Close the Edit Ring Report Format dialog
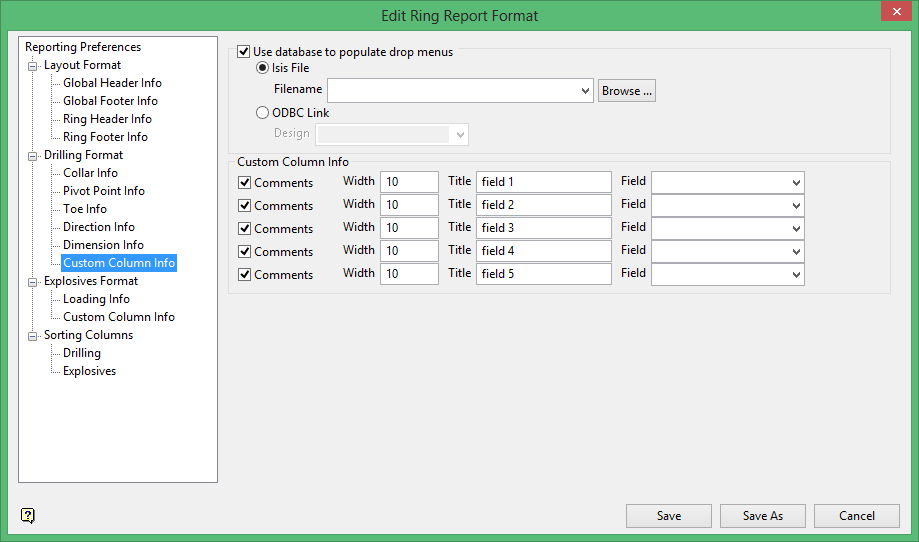This screenshot has height=542, width=919. coord(896,11)
